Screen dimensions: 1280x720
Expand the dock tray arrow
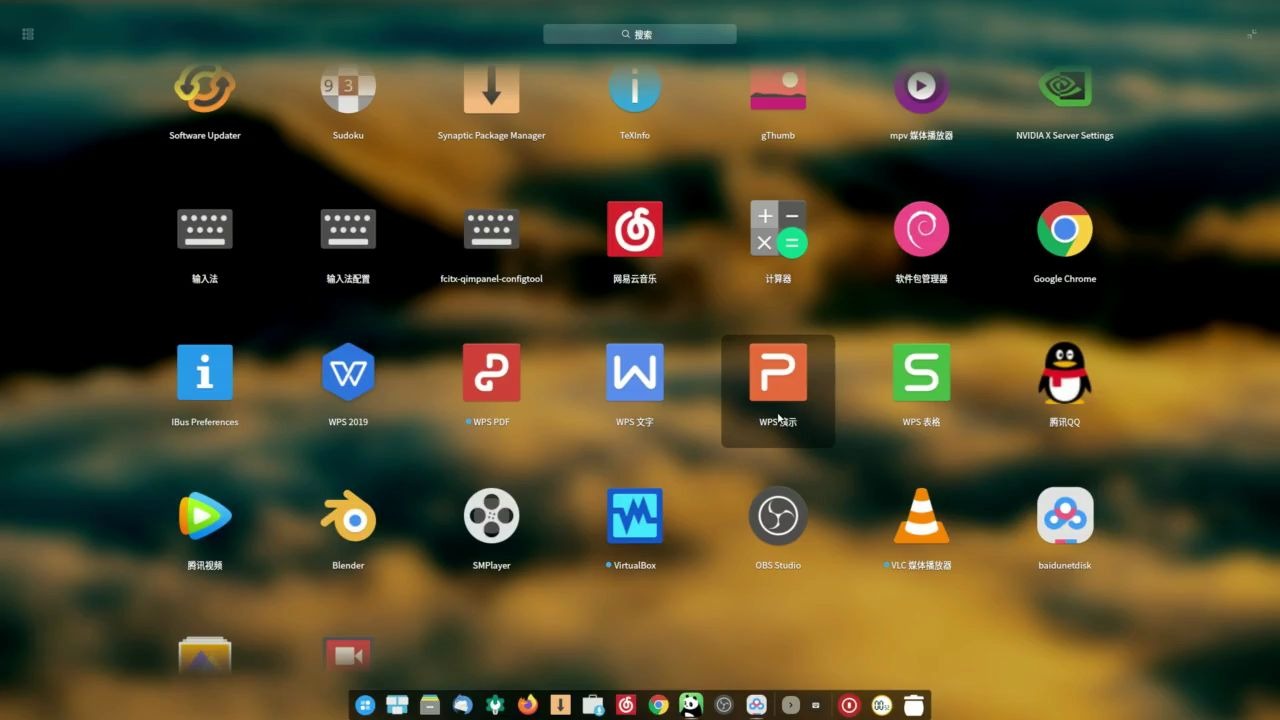[790, 705]
